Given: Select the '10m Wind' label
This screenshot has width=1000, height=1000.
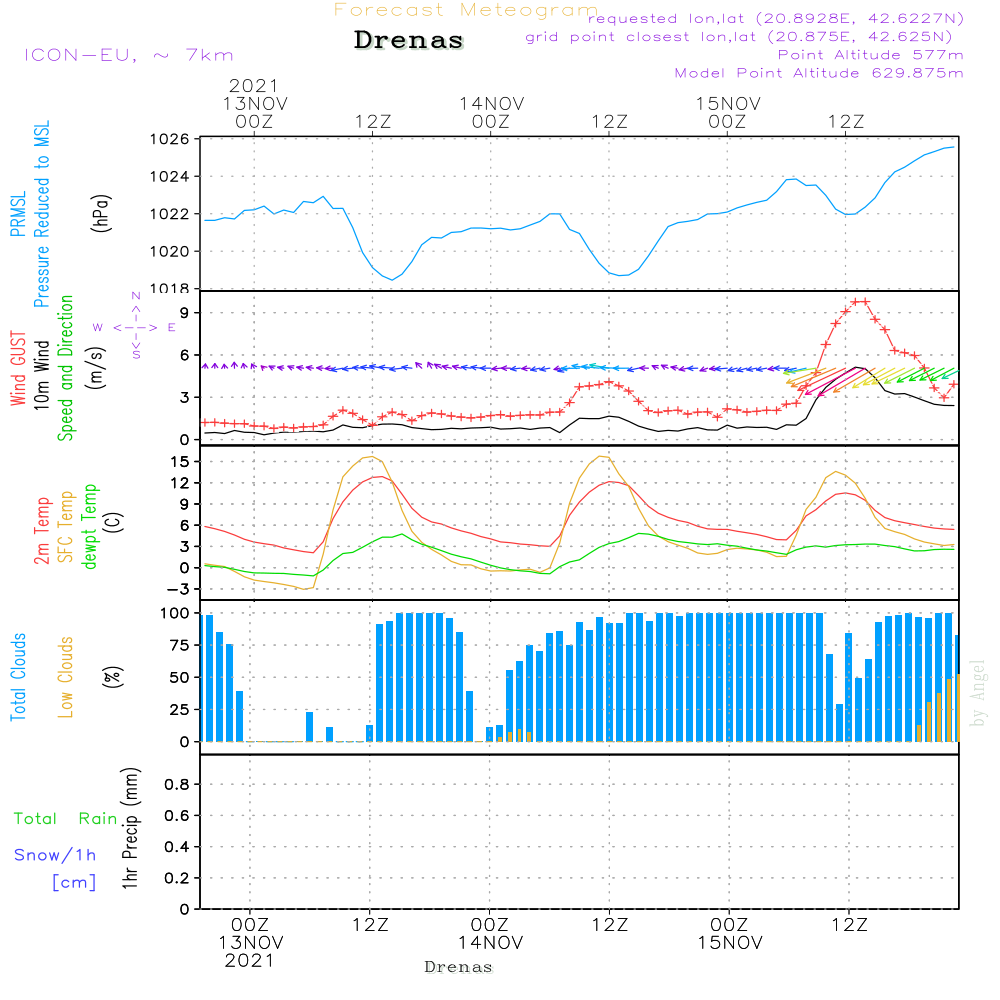Looking at the screenshot, I should [41, 374].
